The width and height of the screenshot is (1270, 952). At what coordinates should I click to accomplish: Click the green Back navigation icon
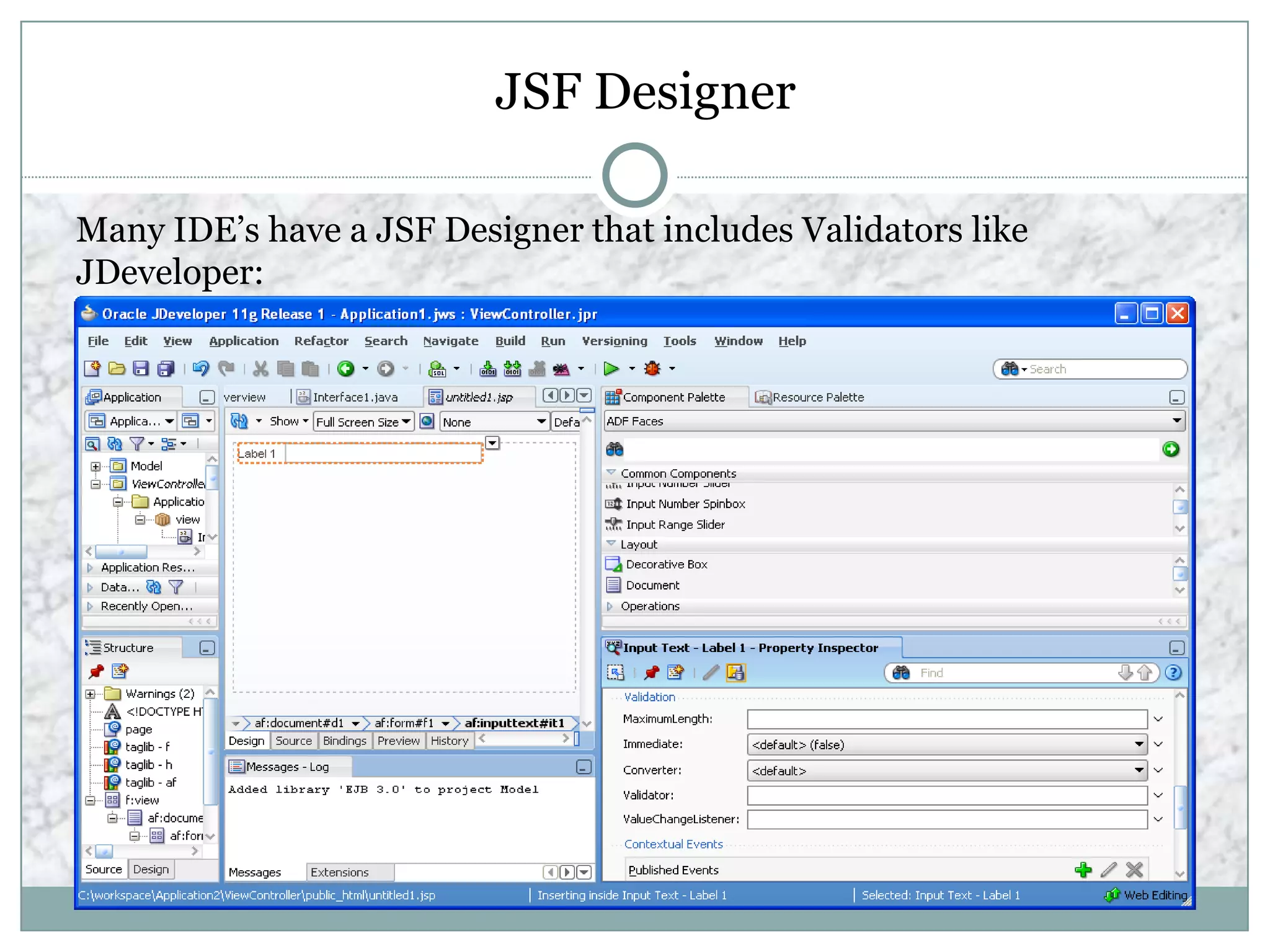pos(346,369)
